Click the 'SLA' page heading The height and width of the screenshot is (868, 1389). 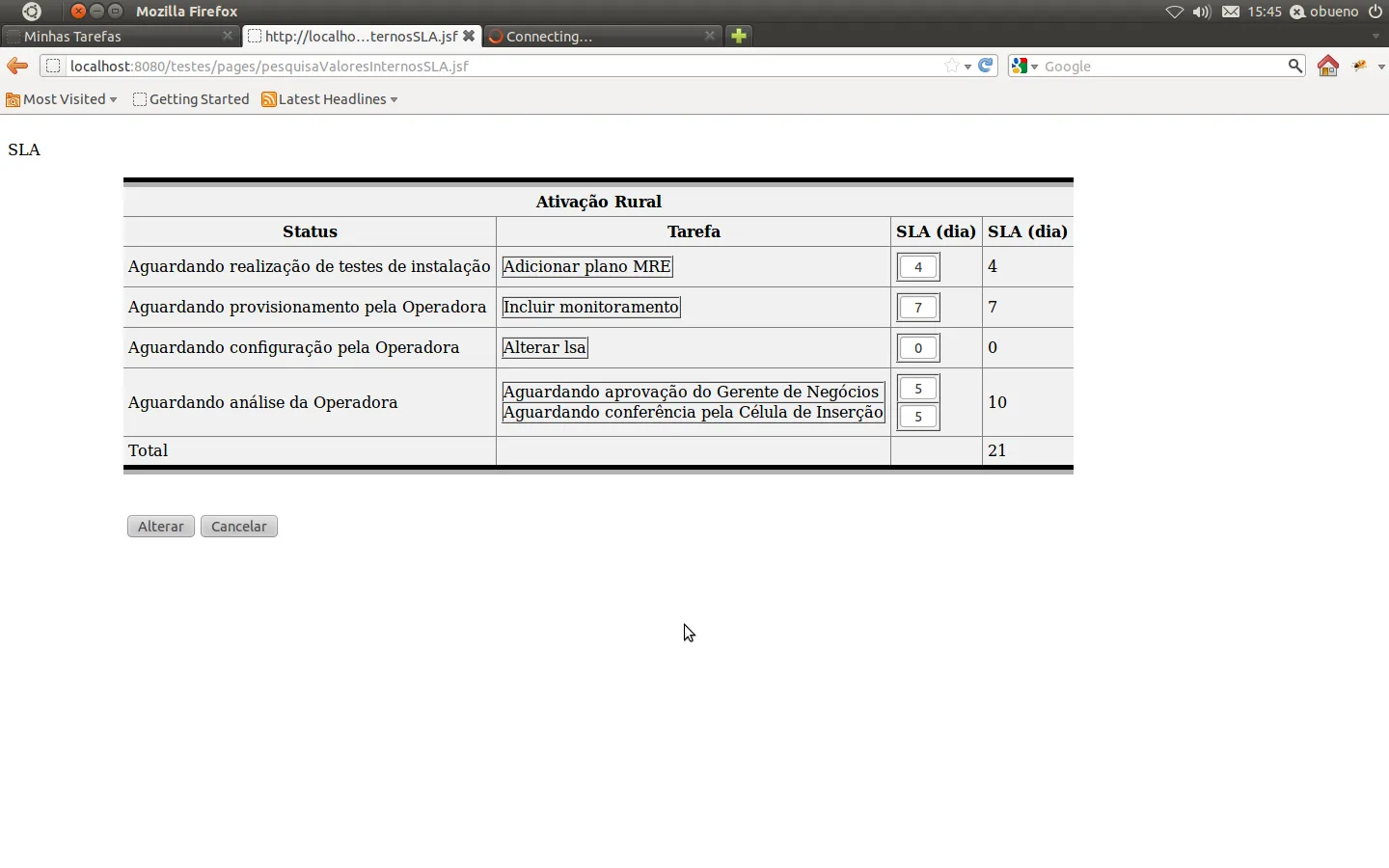pyautogui.click(x=24, y=149)
